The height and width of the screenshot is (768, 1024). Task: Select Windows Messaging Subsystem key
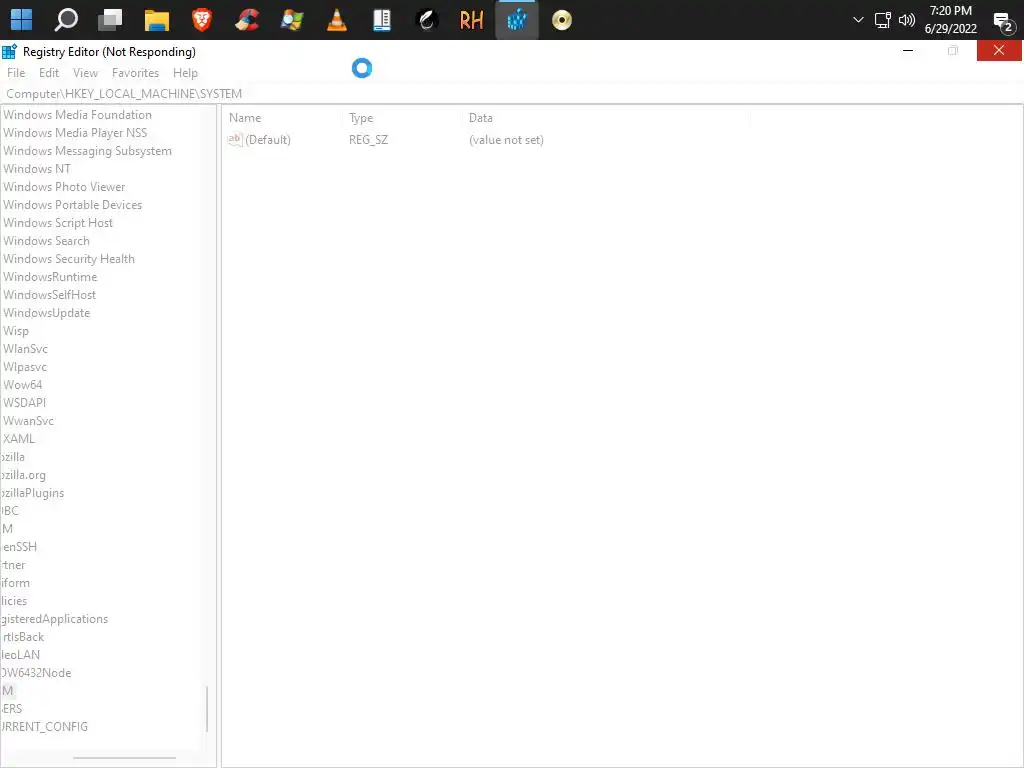coord(88,151)
